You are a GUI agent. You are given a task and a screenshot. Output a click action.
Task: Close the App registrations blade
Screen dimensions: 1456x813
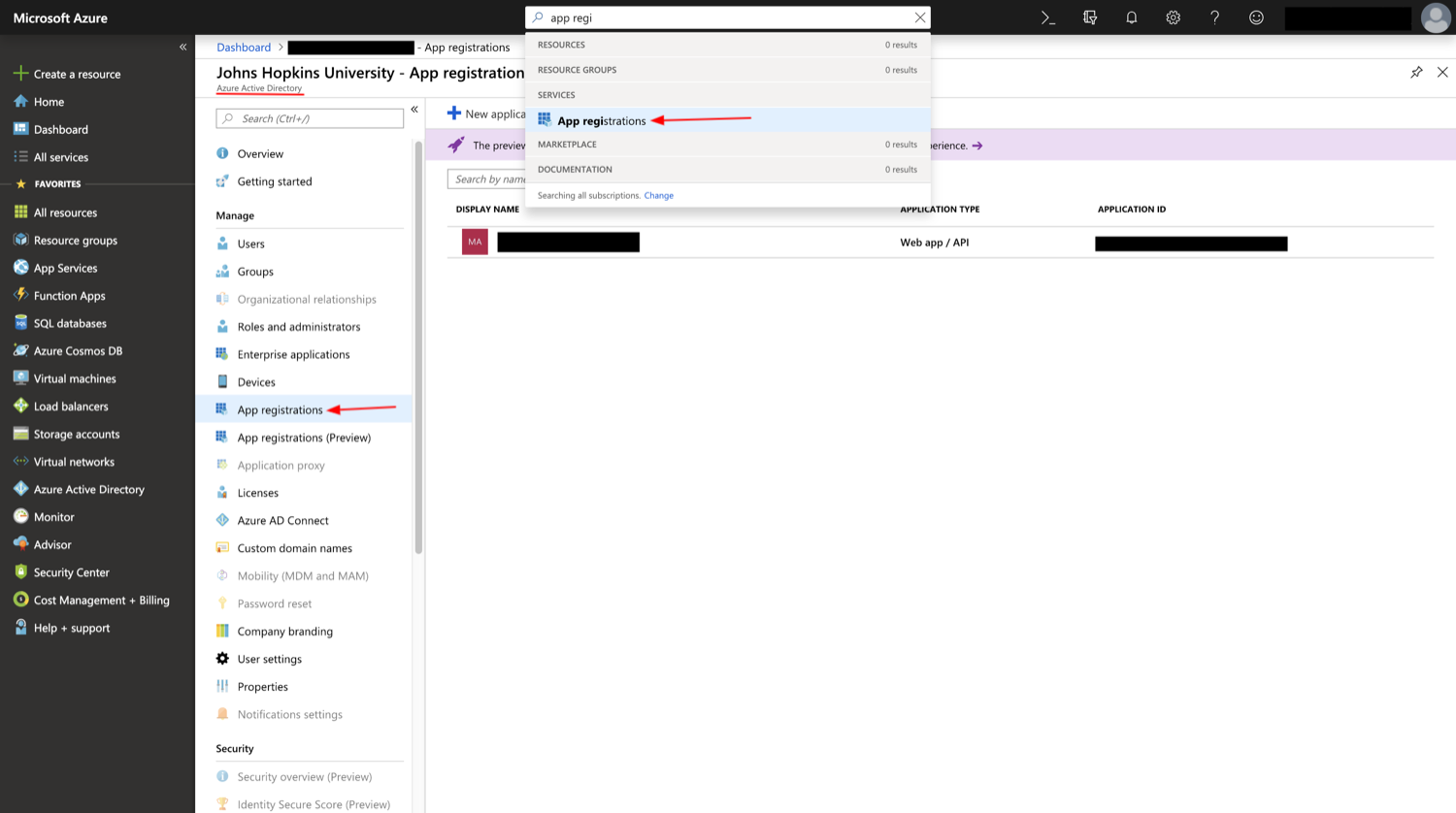pos(1442,72)
